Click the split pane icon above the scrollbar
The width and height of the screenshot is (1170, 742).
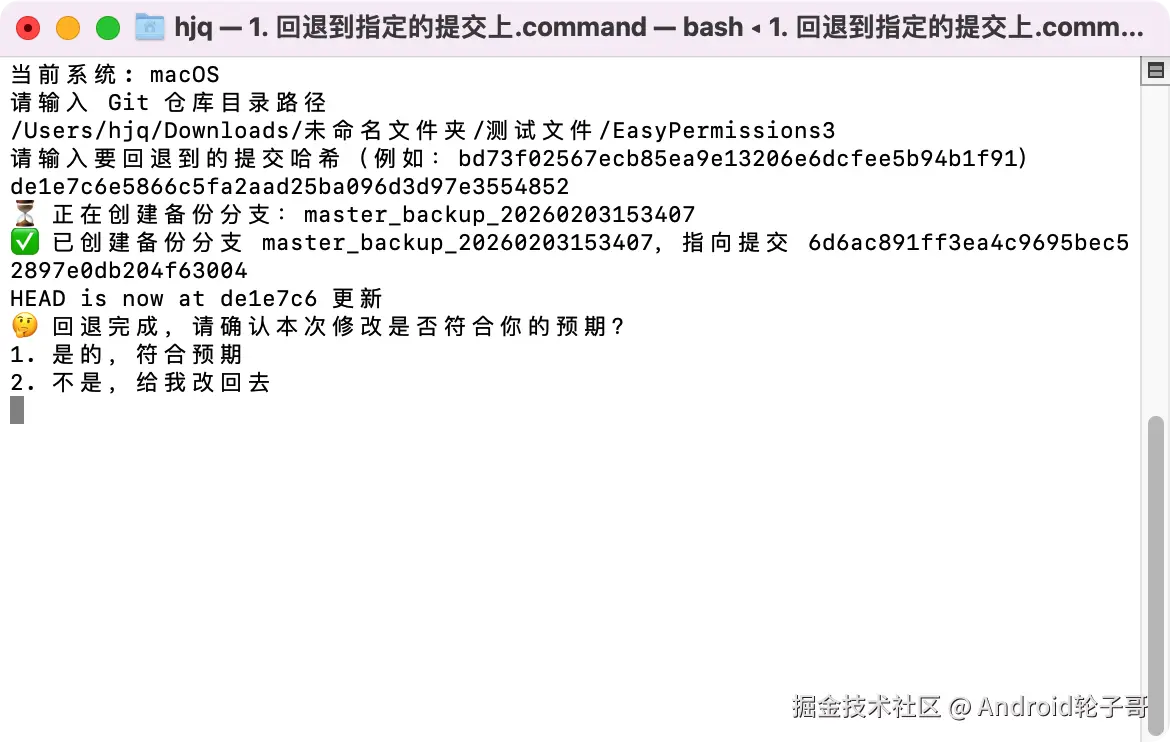[x=1155, y=71]
